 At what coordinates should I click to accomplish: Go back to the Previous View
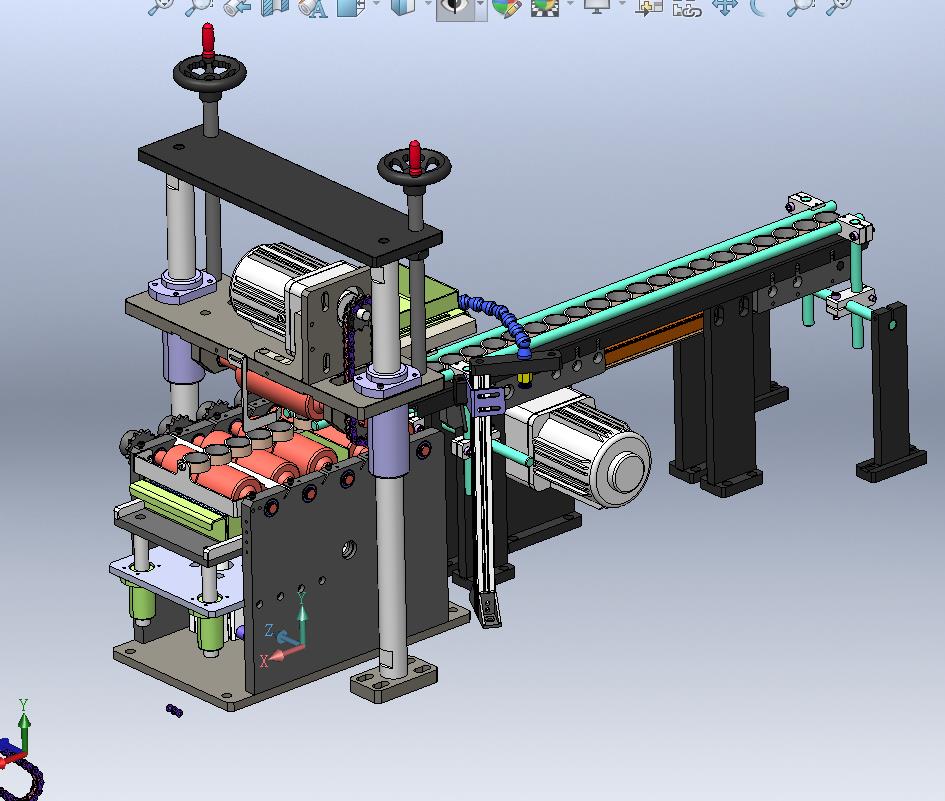(x=237, y=6)
